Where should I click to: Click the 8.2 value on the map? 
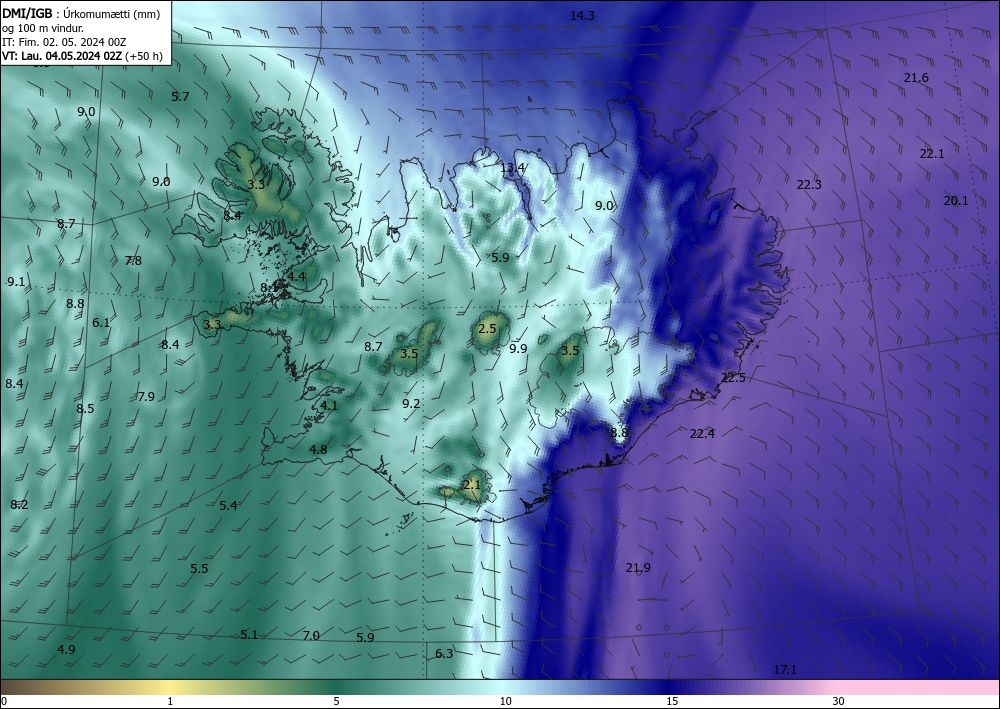coord(19,505)
